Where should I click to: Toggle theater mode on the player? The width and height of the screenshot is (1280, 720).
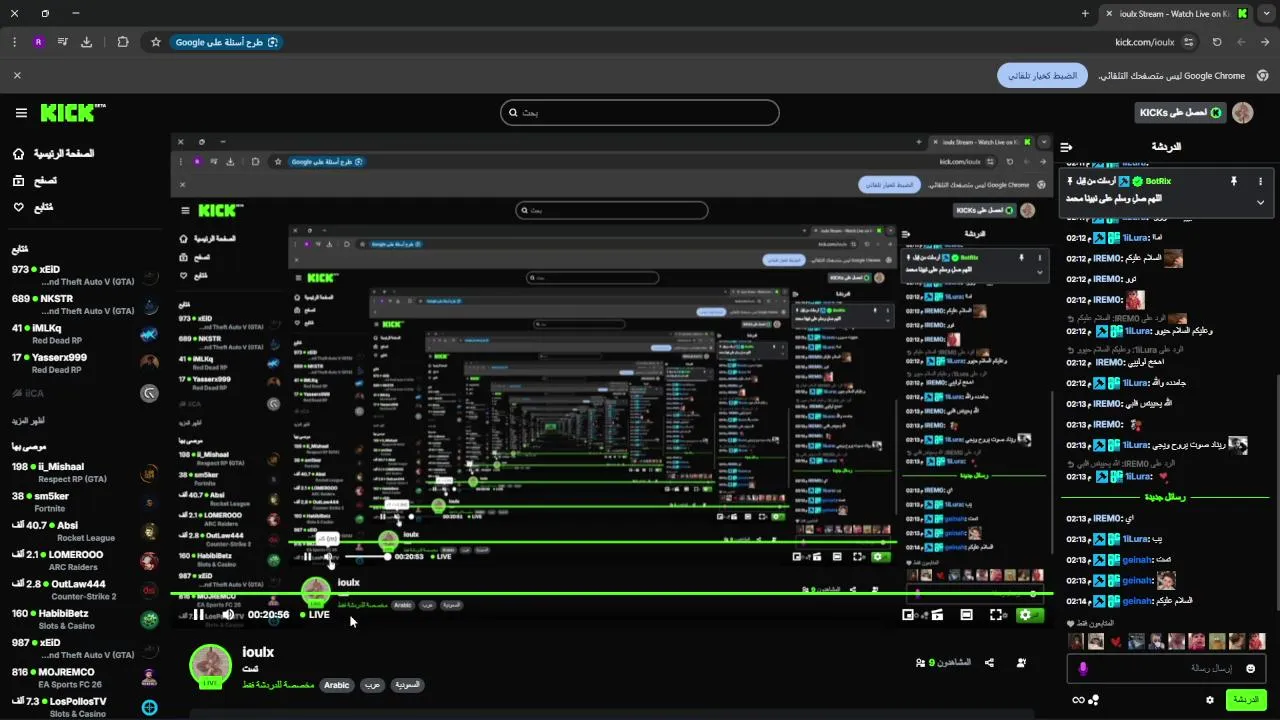tap(966, 615)
